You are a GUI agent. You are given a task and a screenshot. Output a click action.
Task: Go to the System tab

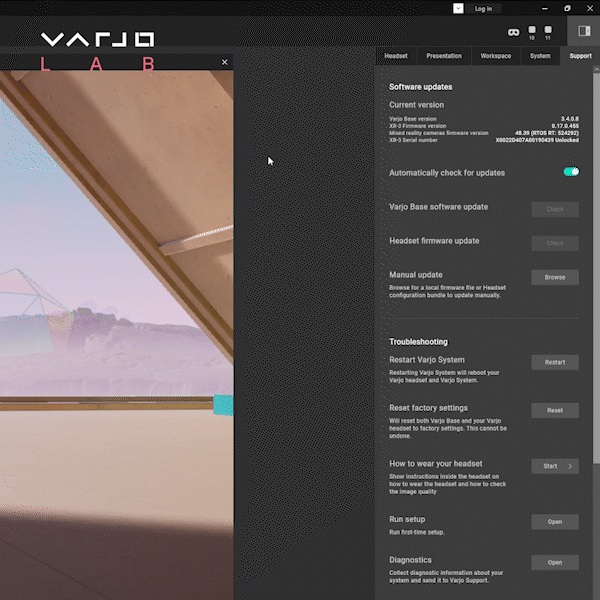coord(540,56)
